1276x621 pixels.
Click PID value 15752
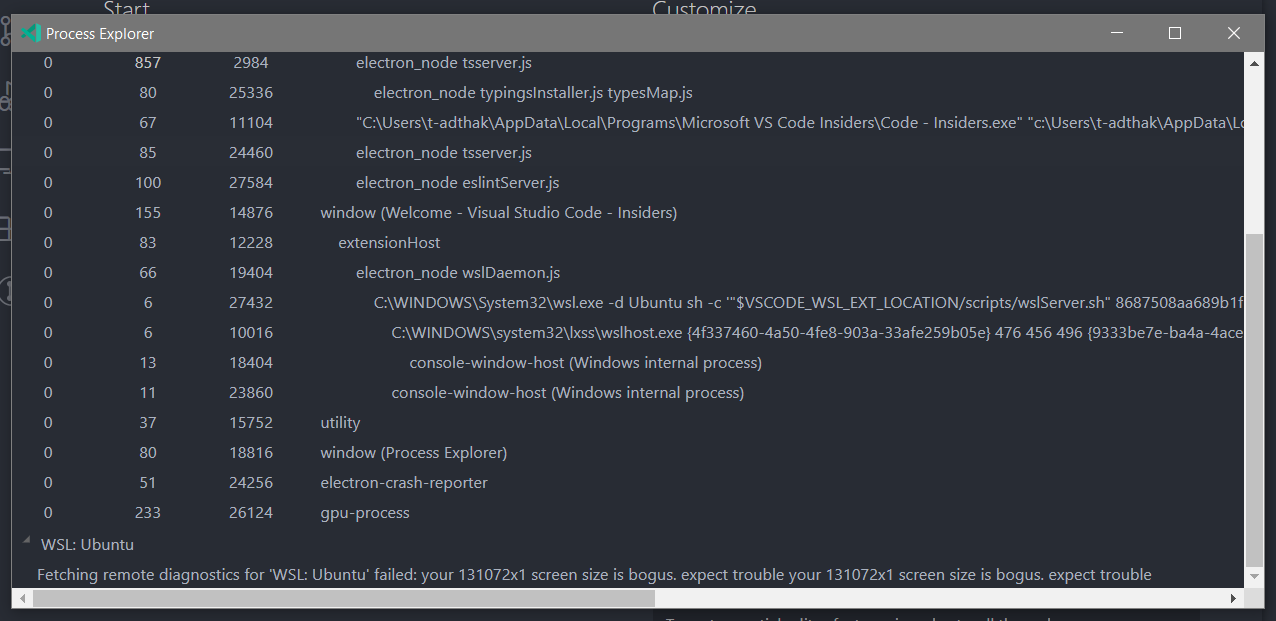253,423
